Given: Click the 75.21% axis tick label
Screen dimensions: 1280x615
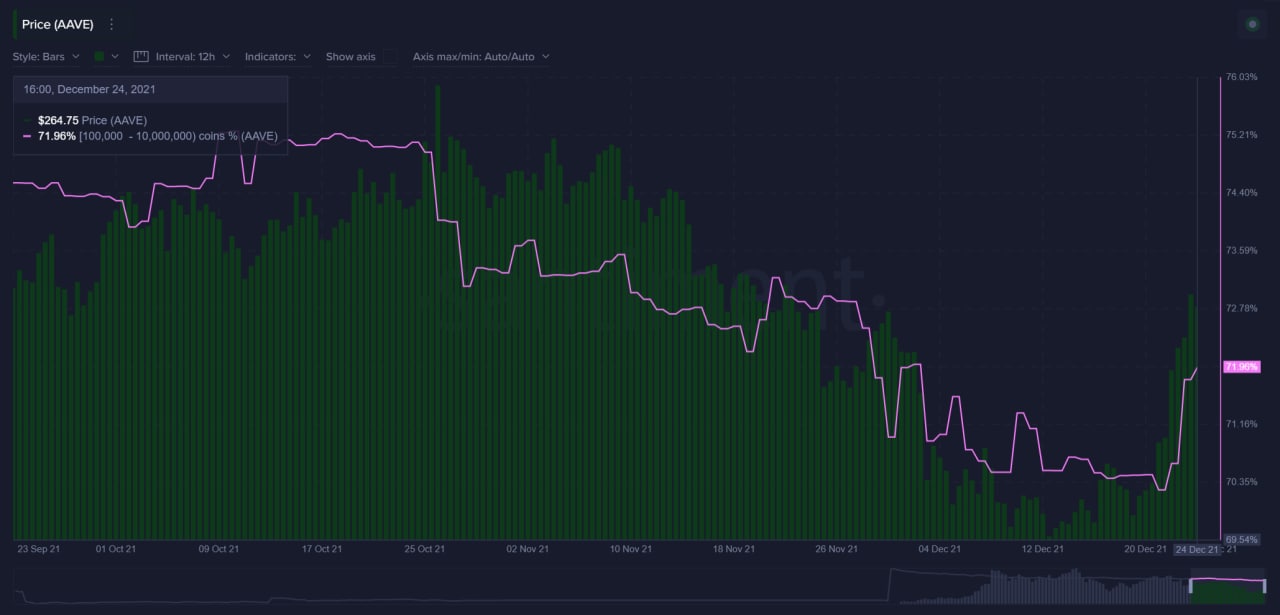Looking at the screenshot, I should 1241,134.
